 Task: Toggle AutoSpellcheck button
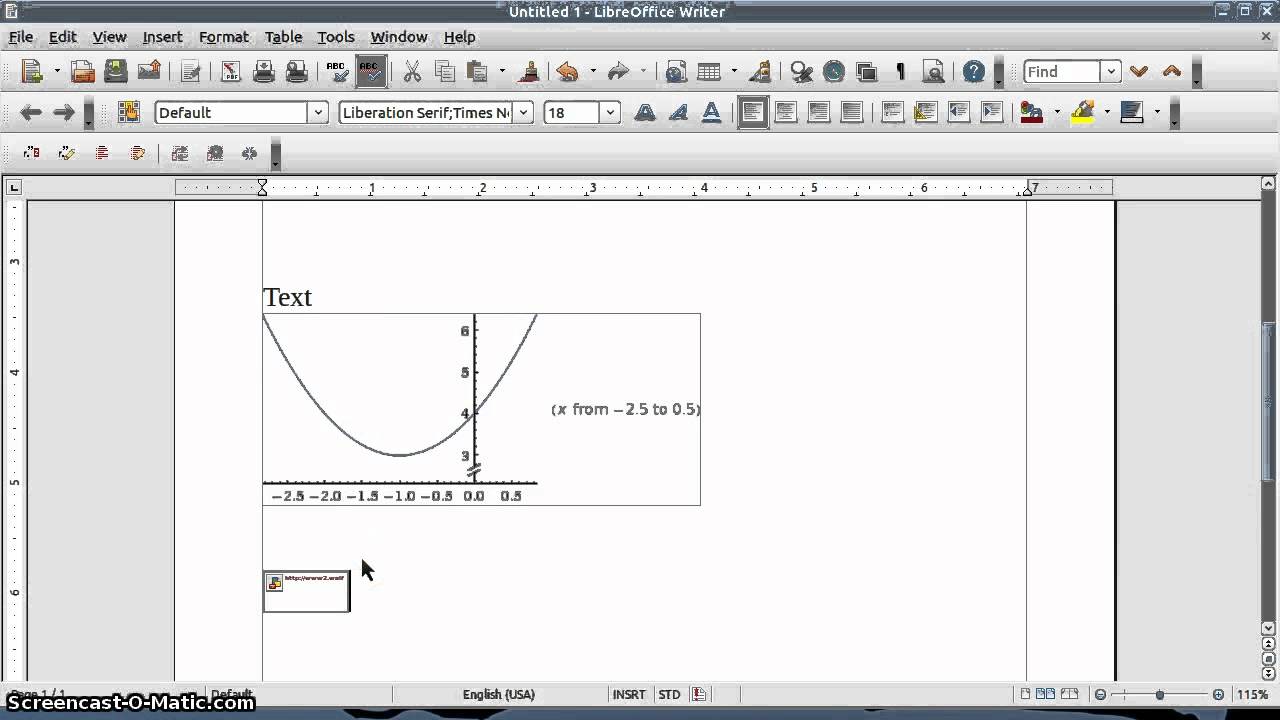click(x=370, y=71)
